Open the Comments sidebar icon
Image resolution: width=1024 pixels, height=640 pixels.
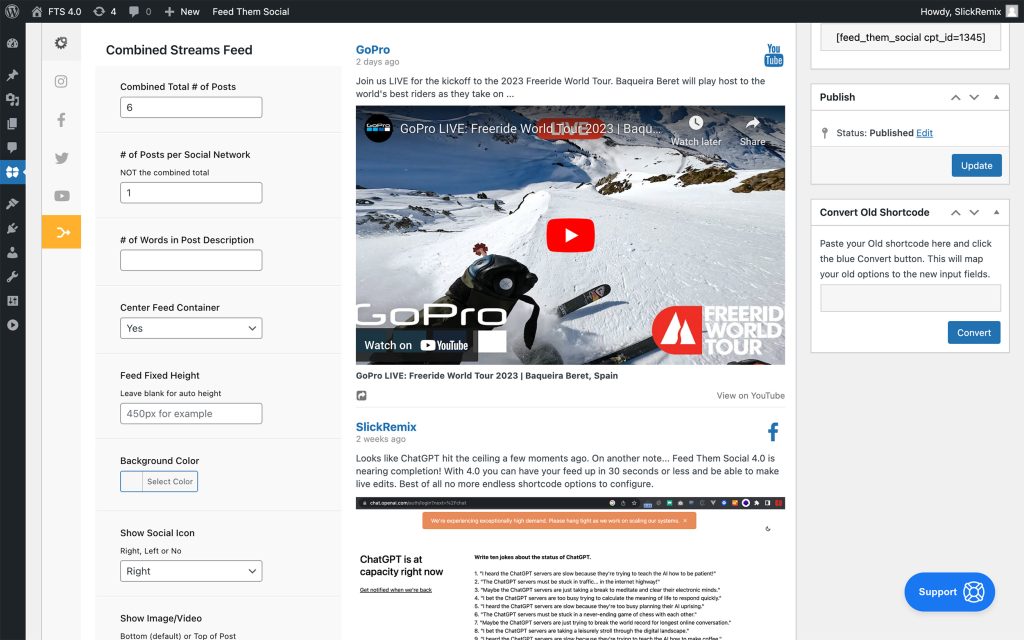[x=12, y=148]
